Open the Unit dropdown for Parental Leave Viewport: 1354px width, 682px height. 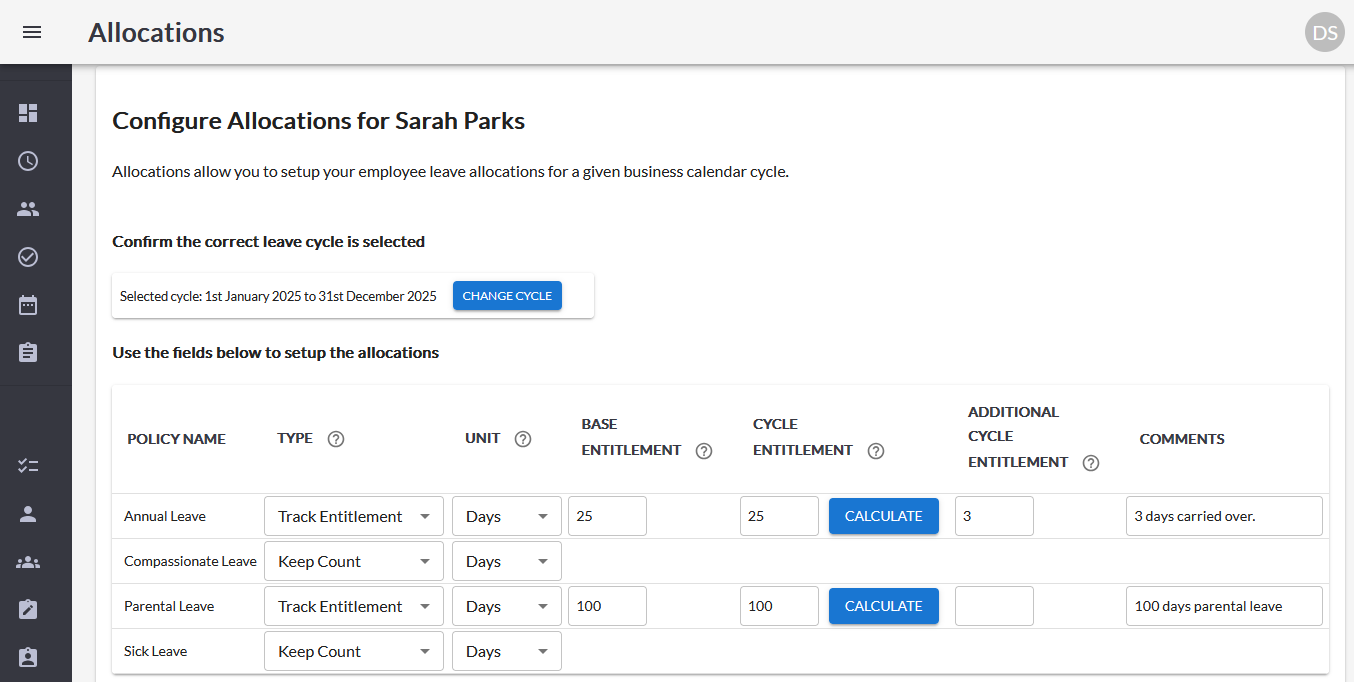point(506,605)
